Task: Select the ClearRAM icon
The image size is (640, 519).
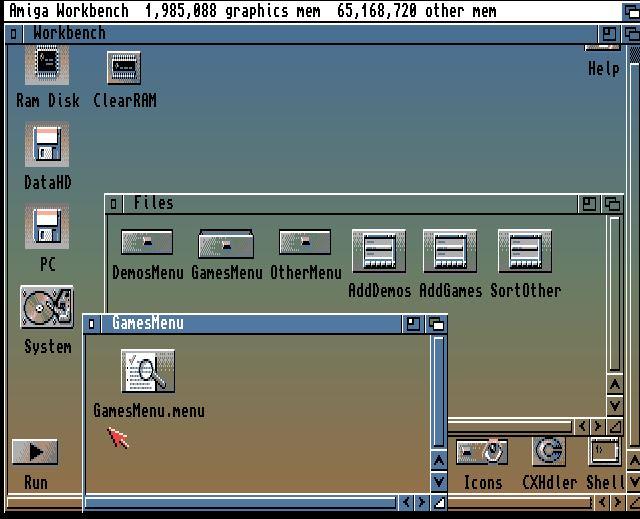Action: click(x=124, y=68)
